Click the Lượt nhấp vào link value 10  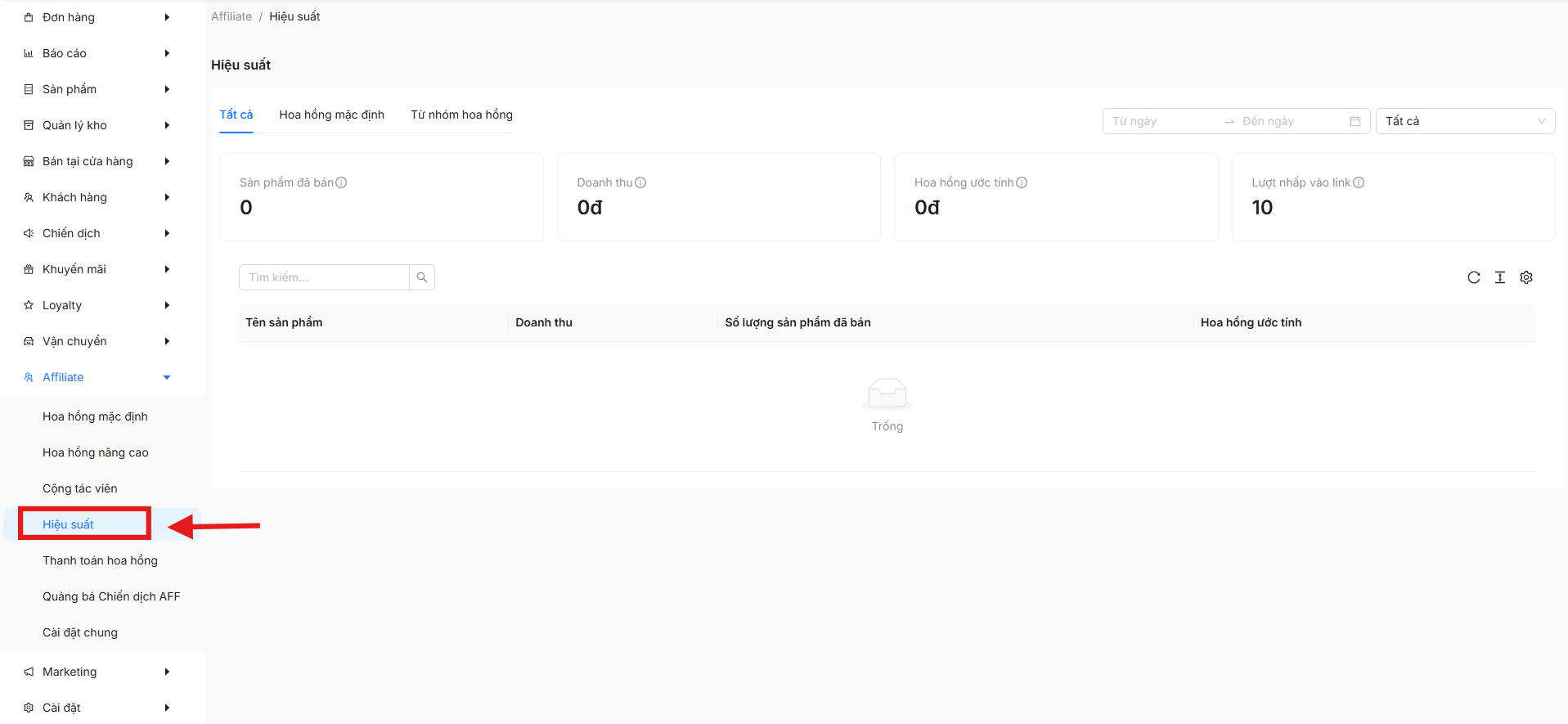(x=1262, y=208)
